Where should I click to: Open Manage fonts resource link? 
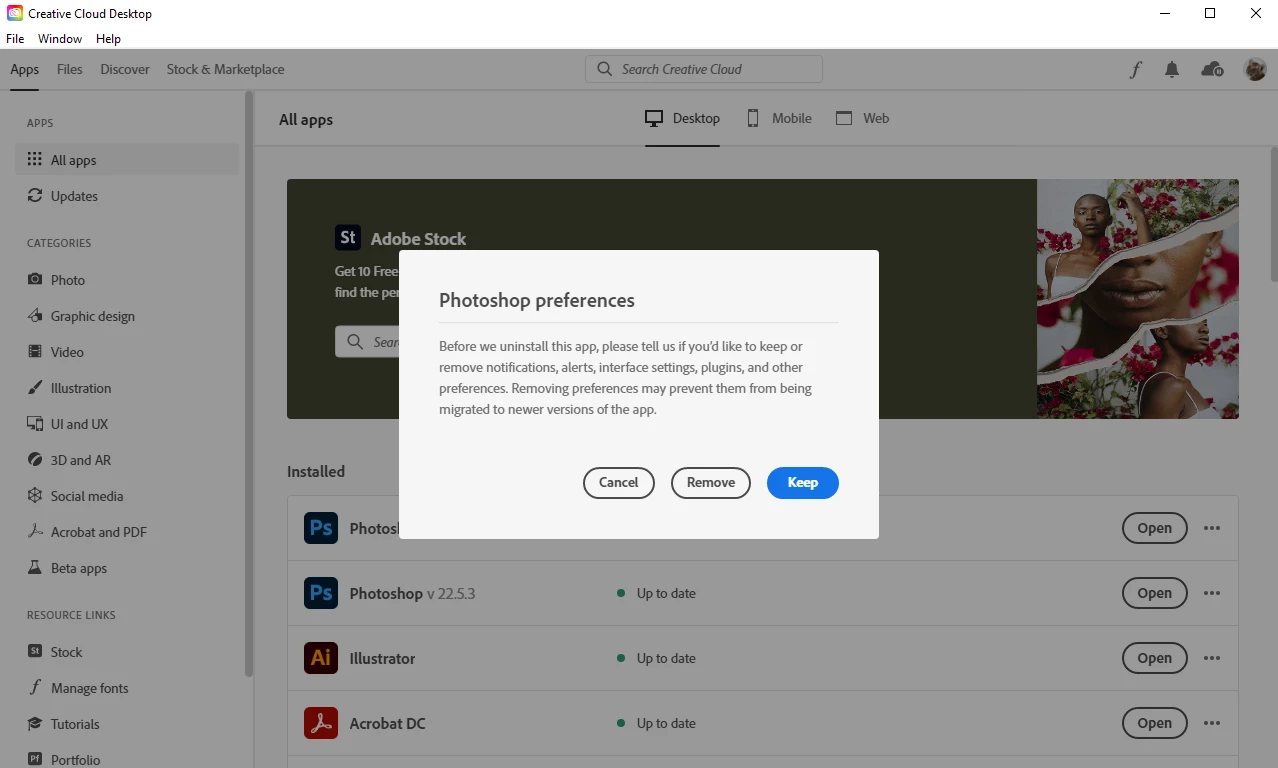coord(127,688)
